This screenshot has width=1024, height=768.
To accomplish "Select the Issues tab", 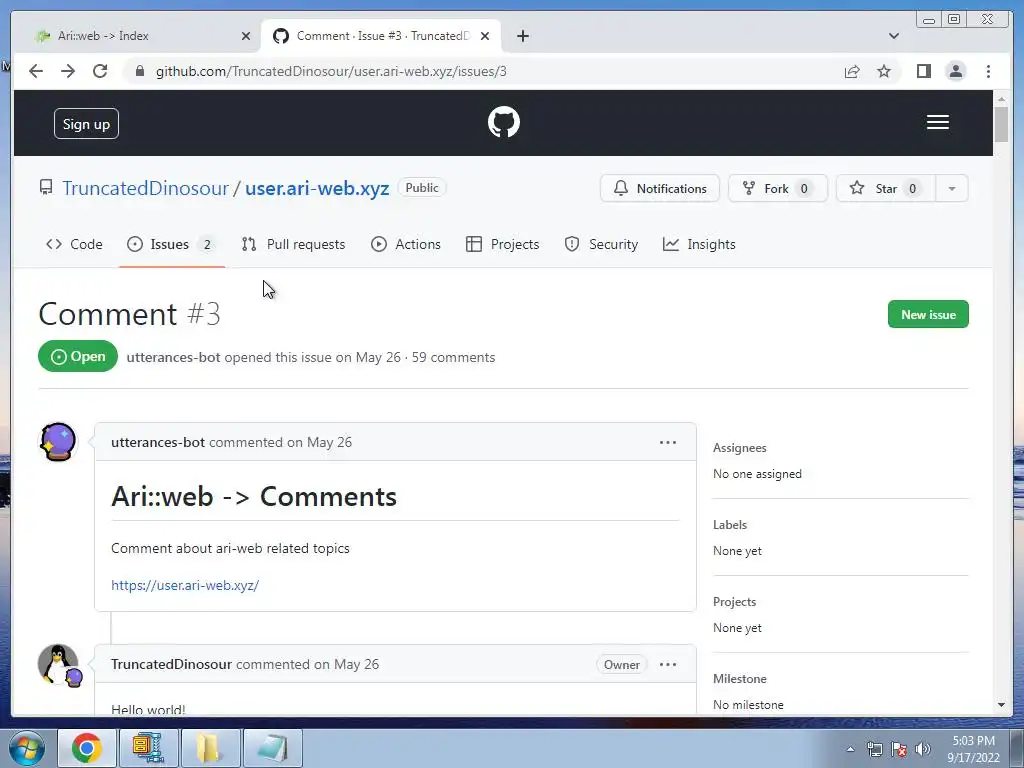I will point(171,244).
